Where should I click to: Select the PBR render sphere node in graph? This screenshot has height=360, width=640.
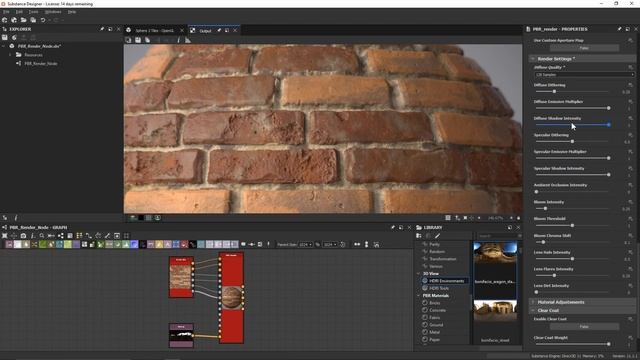[231, 298]
